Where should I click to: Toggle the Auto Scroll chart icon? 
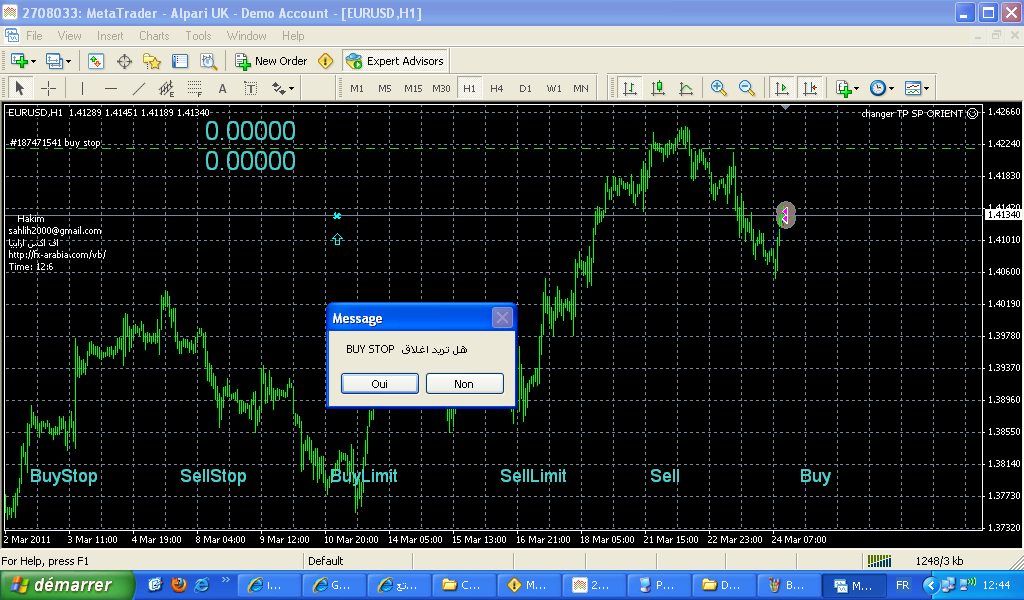(782, 88)
